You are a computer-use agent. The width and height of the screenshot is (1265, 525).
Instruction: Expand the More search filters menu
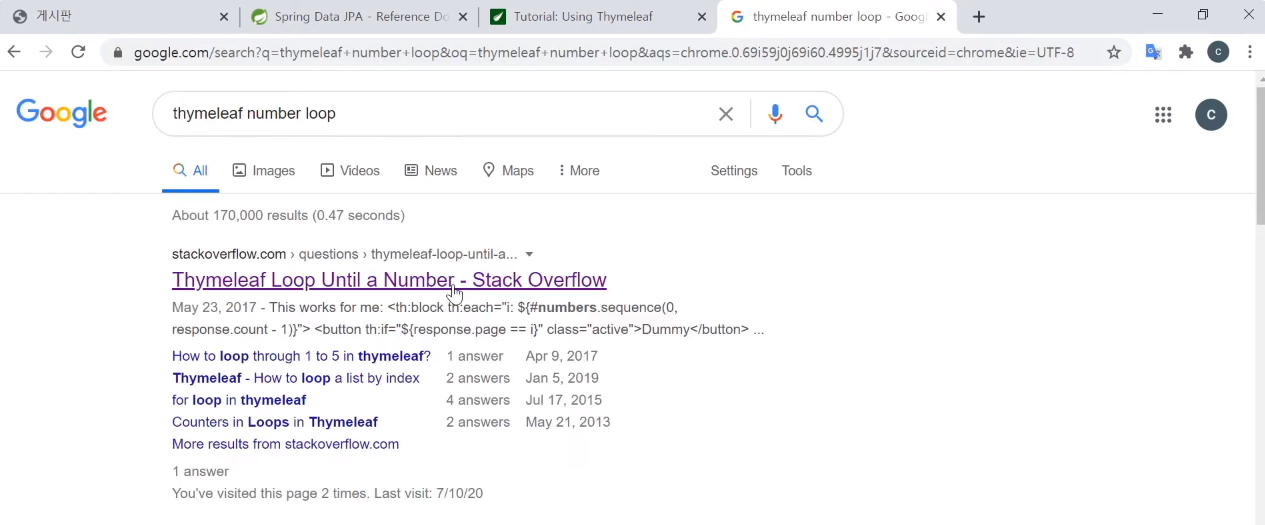[579, 171]
